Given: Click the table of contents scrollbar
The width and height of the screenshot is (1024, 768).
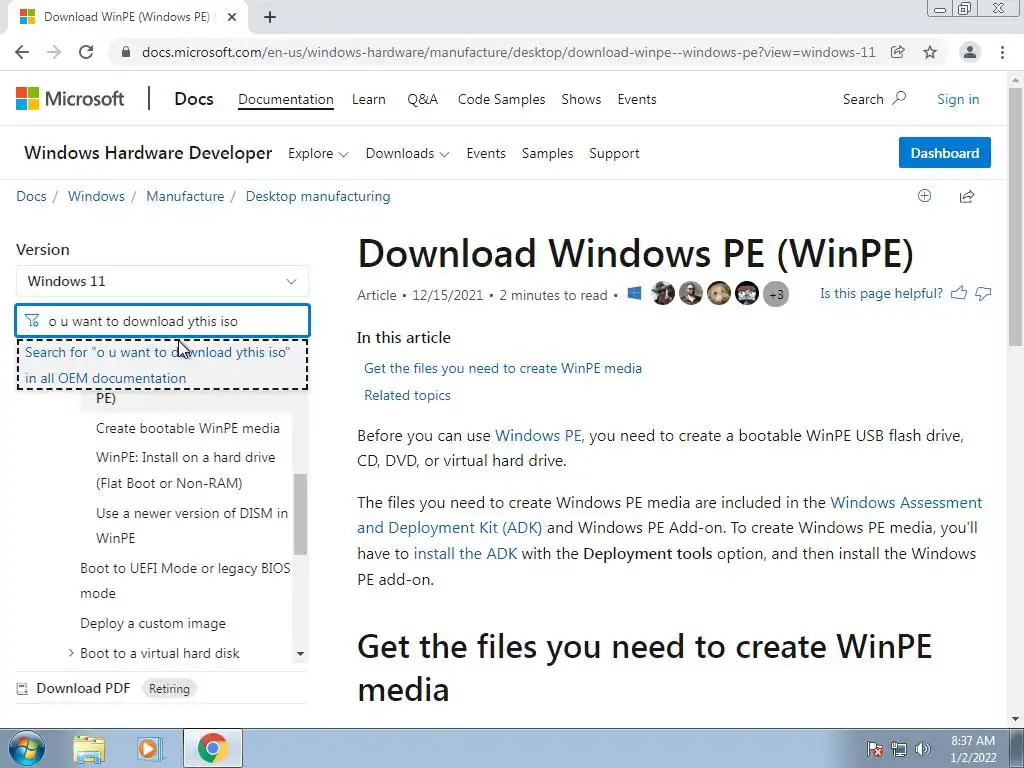Looking at the screenshot, I should tap(300, 514).
